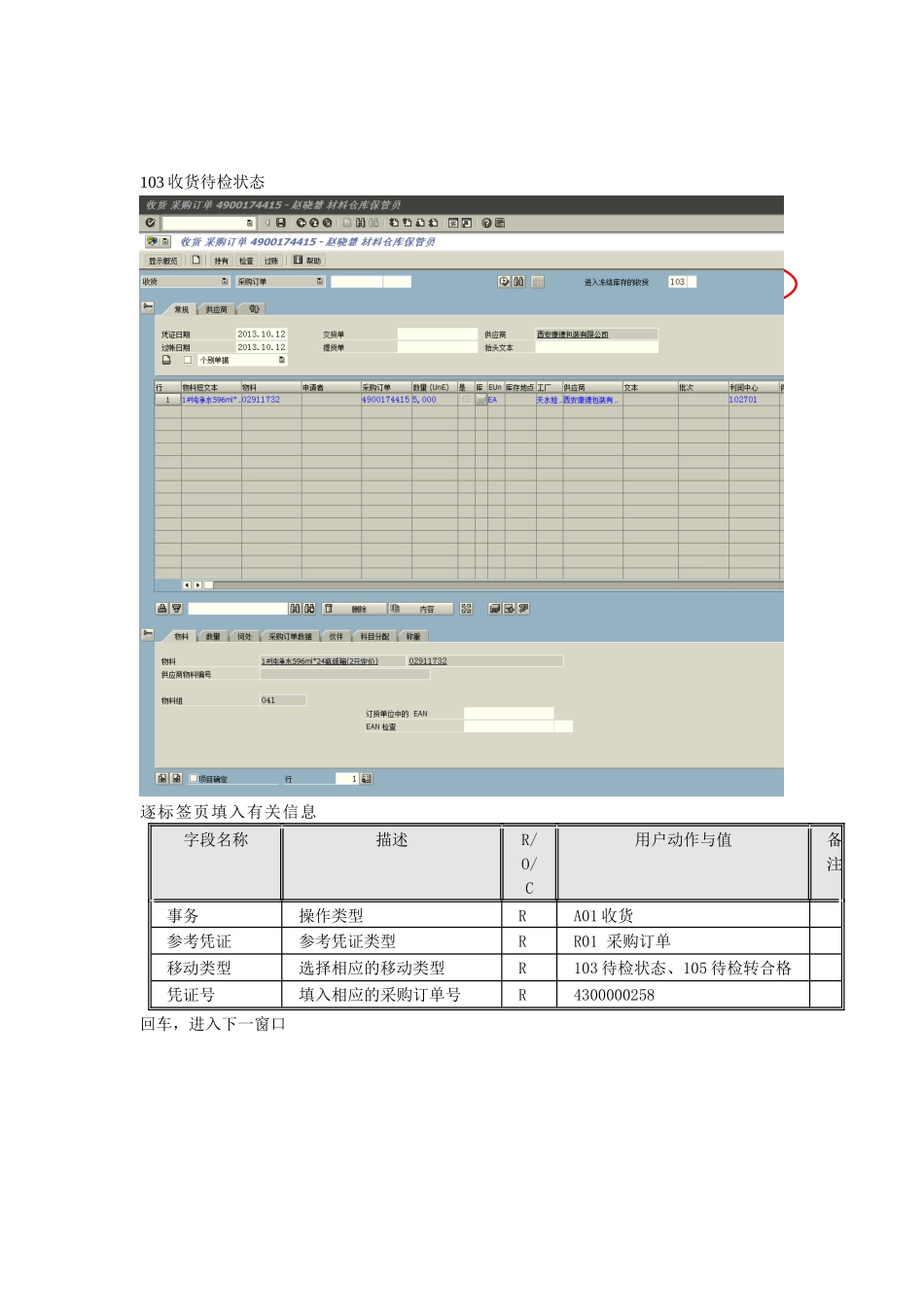Click the item table horizontal scrollbar right arrow
924x1307 pixels.
click(197, 585)
